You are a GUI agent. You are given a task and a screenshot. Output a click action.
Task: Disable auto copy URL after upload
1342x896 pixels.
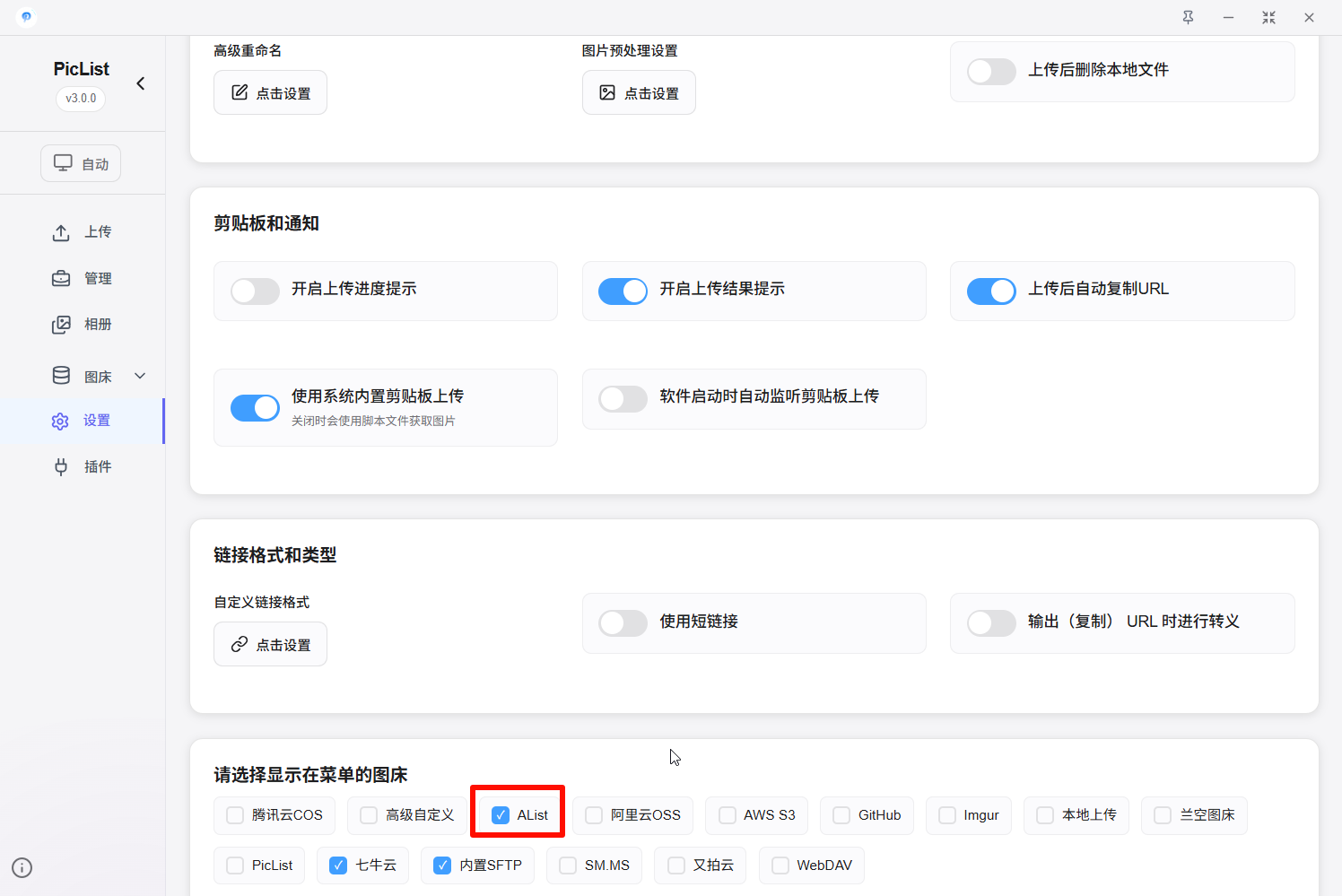click(991, 291)
